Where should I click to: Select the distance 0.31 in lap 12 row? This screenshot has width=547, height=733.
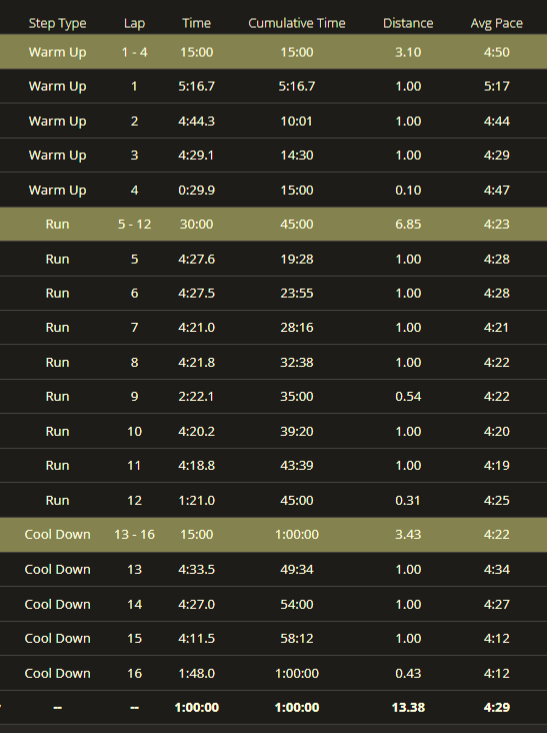click(408, 500)
